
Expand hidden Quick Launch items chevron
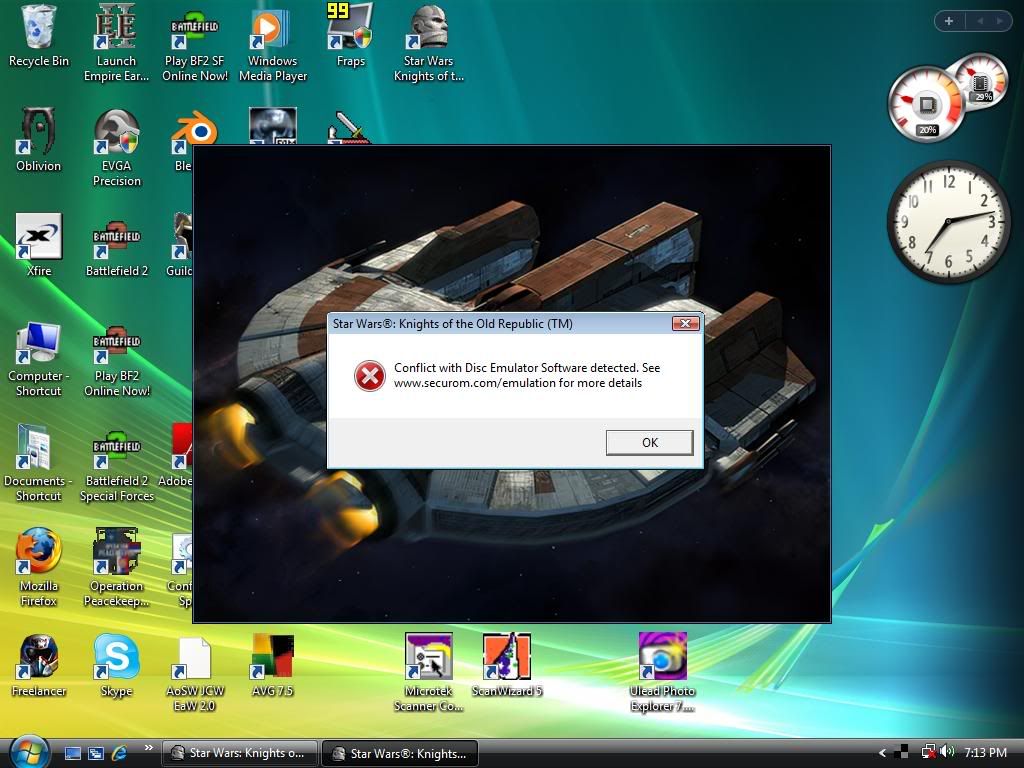(148, 748)
